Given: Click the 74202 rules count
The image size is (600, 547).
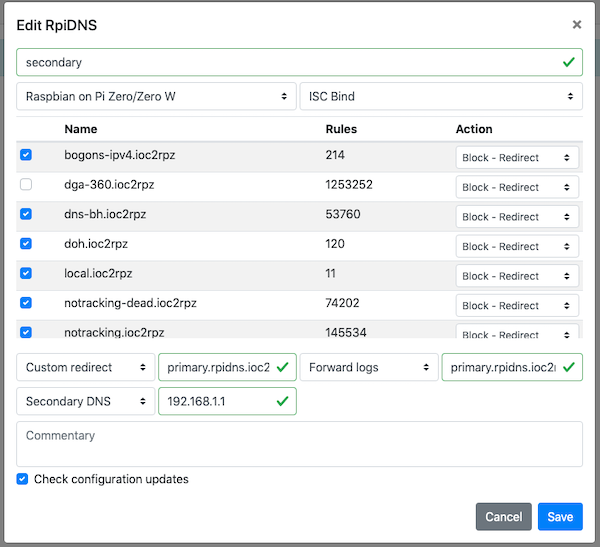Looking at the screenshot, I should tap(342, 303).
